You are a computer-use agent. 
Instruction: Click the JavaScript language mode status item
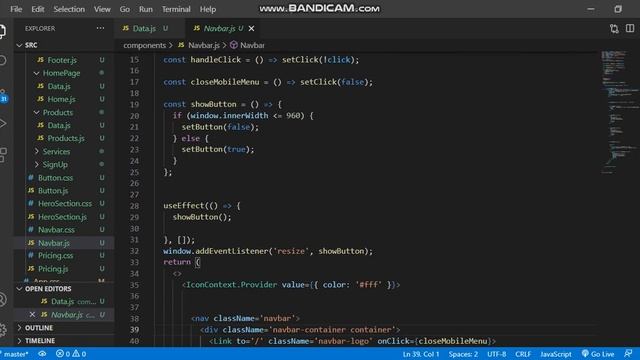556,354
